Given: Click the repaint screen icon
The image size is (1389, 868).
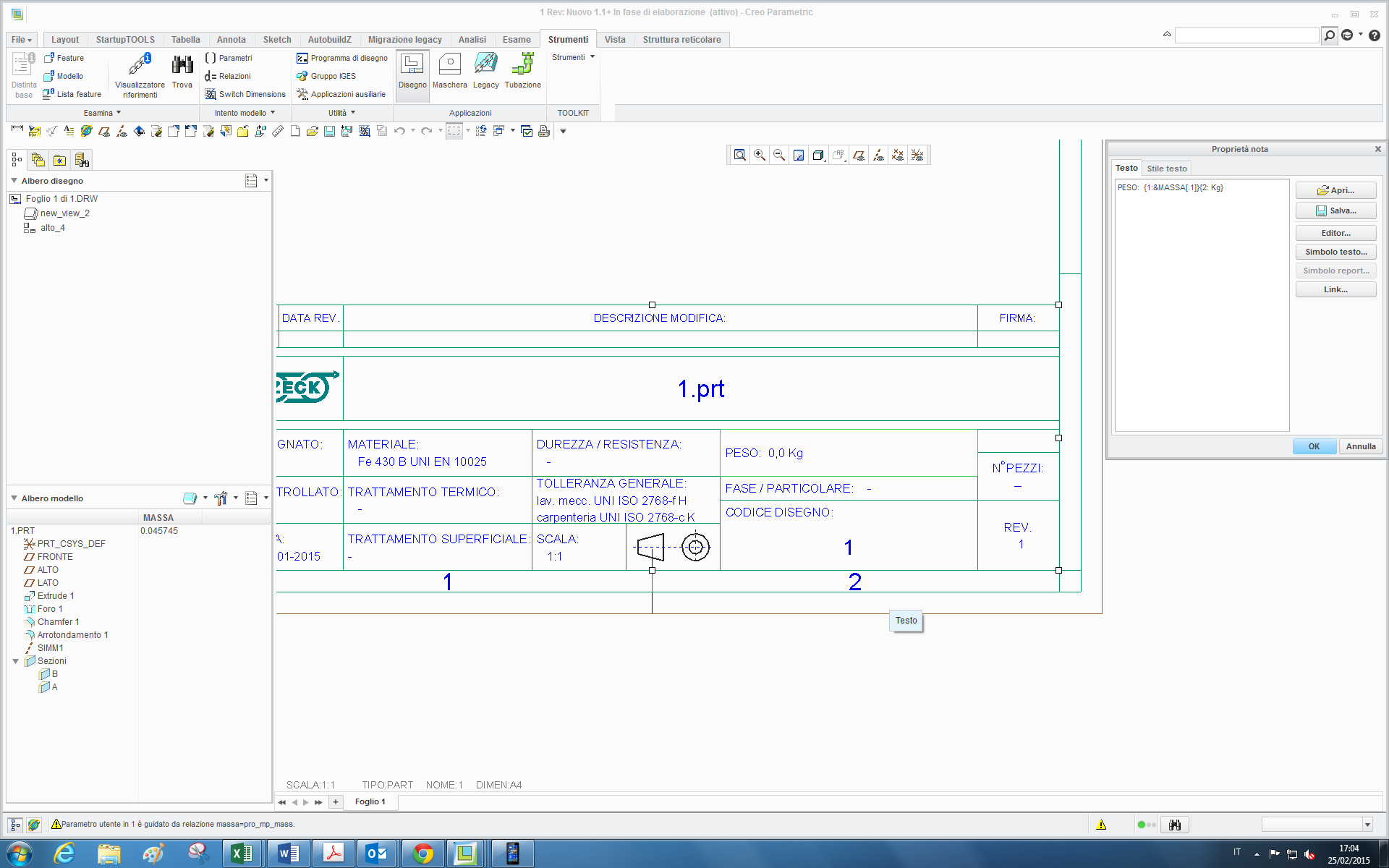Looking at the screenshot, I should (x=799, y=155).
